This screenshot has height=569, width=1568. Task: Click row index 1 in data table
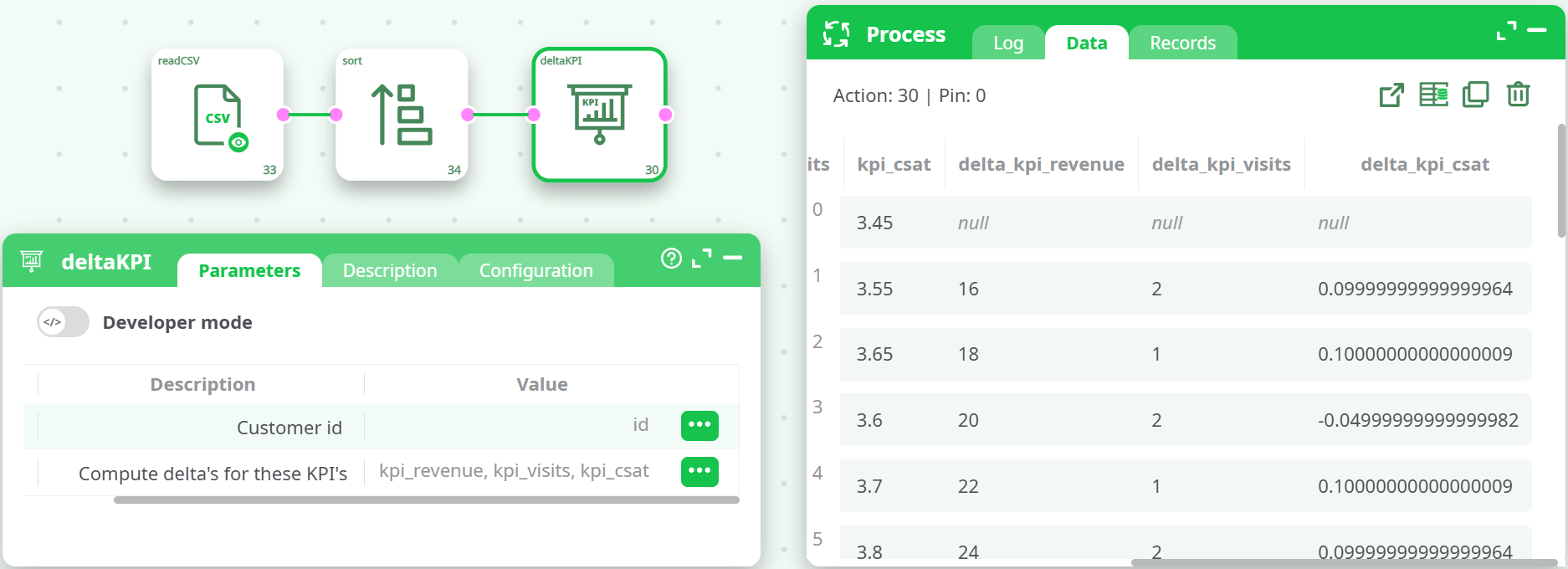point(817,275)
